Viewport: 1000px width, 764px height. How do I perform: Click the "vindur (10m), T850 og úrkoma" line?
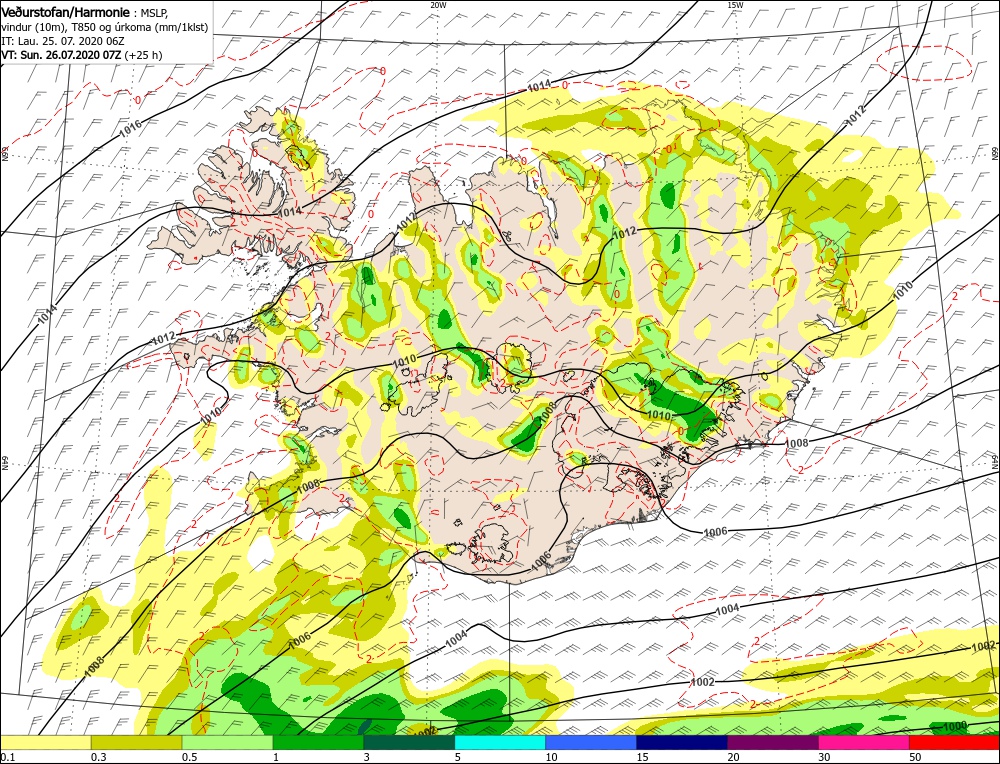pyautogui.click(x=105, y=27)
